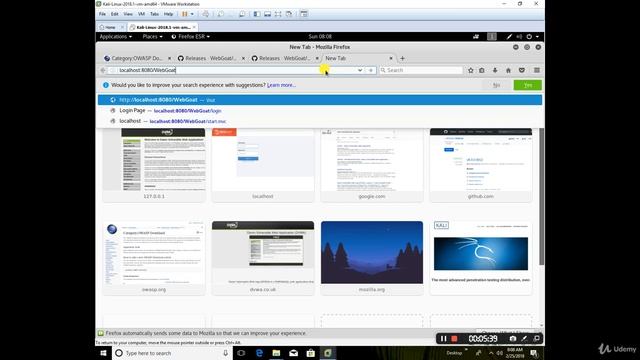Screen dimensions: 640x360
Task: Open Kali Applications menu
Action: pyautogui.click(x=116, y=36)
